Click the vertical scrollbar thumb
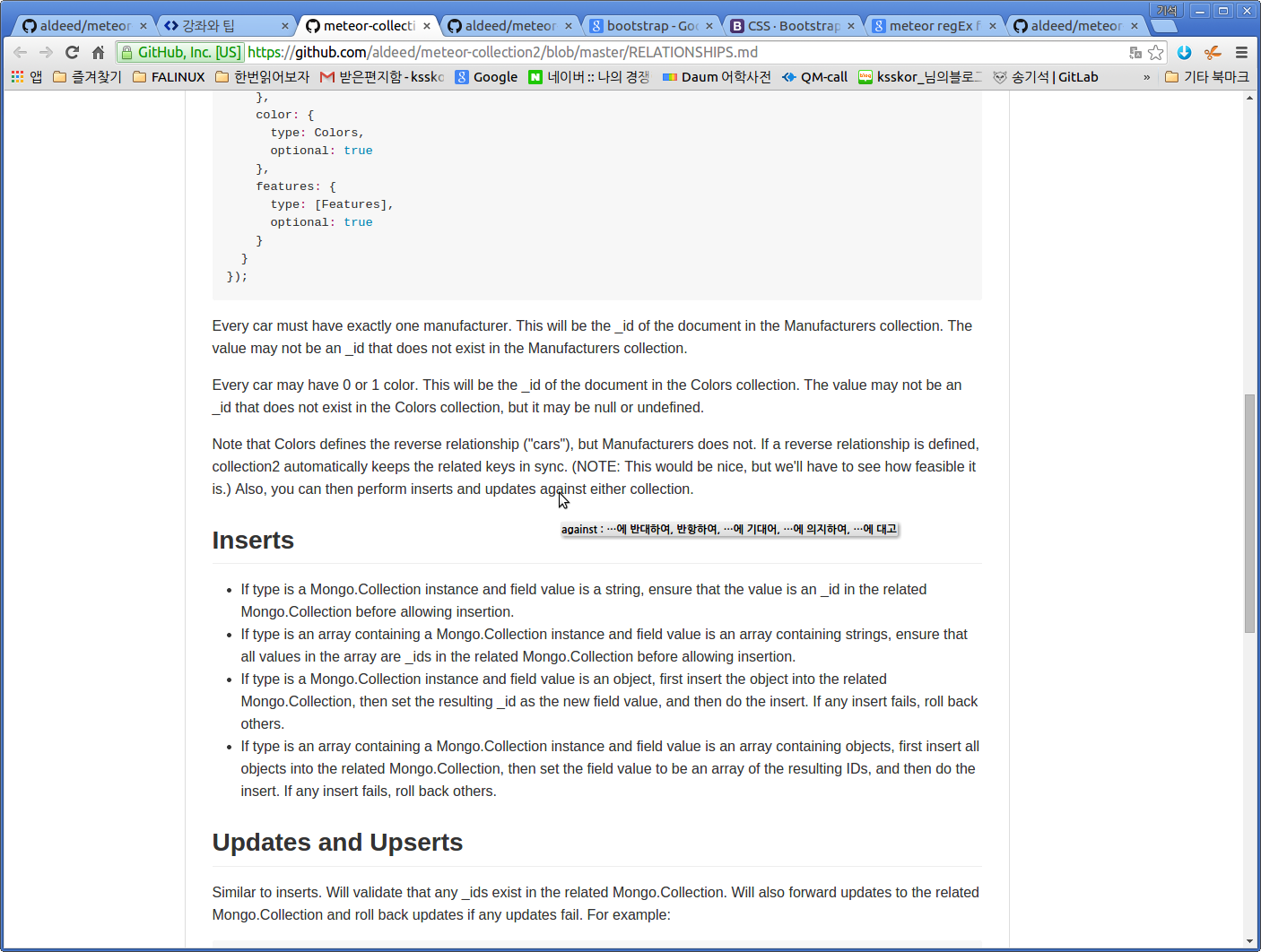 [1249, 514]
